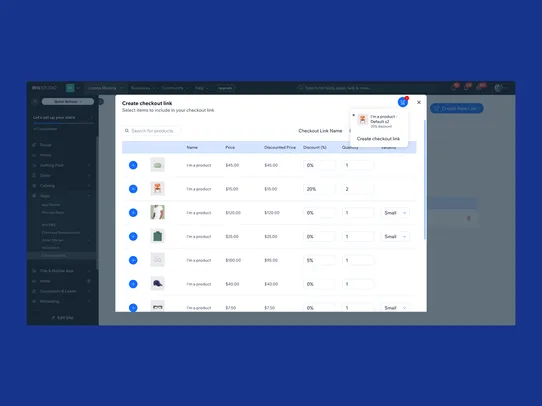Screen dimensions: 542x406
Task: Add the $120.00 product using plus icon
Action: (x=133, y=213)
